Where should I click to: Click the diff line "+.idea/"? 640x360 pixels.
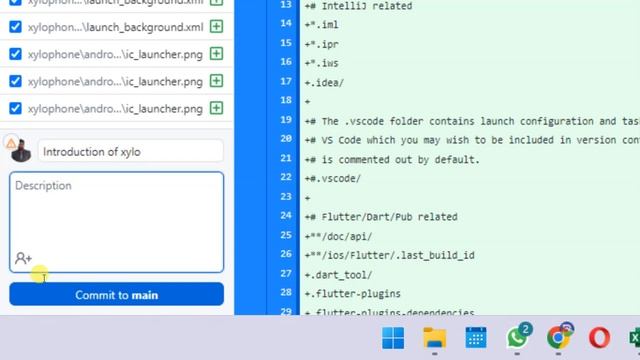[x=324, y=83]
